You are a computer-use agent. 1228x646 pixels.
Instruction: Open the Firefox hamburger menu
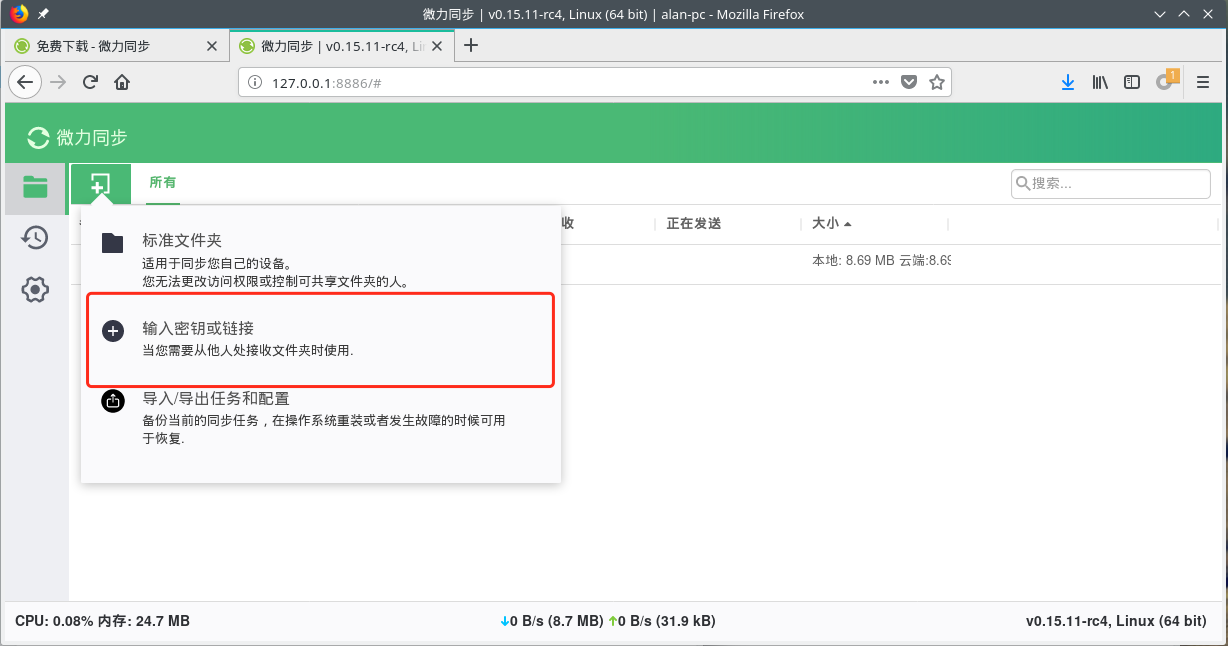point(1200,83)
